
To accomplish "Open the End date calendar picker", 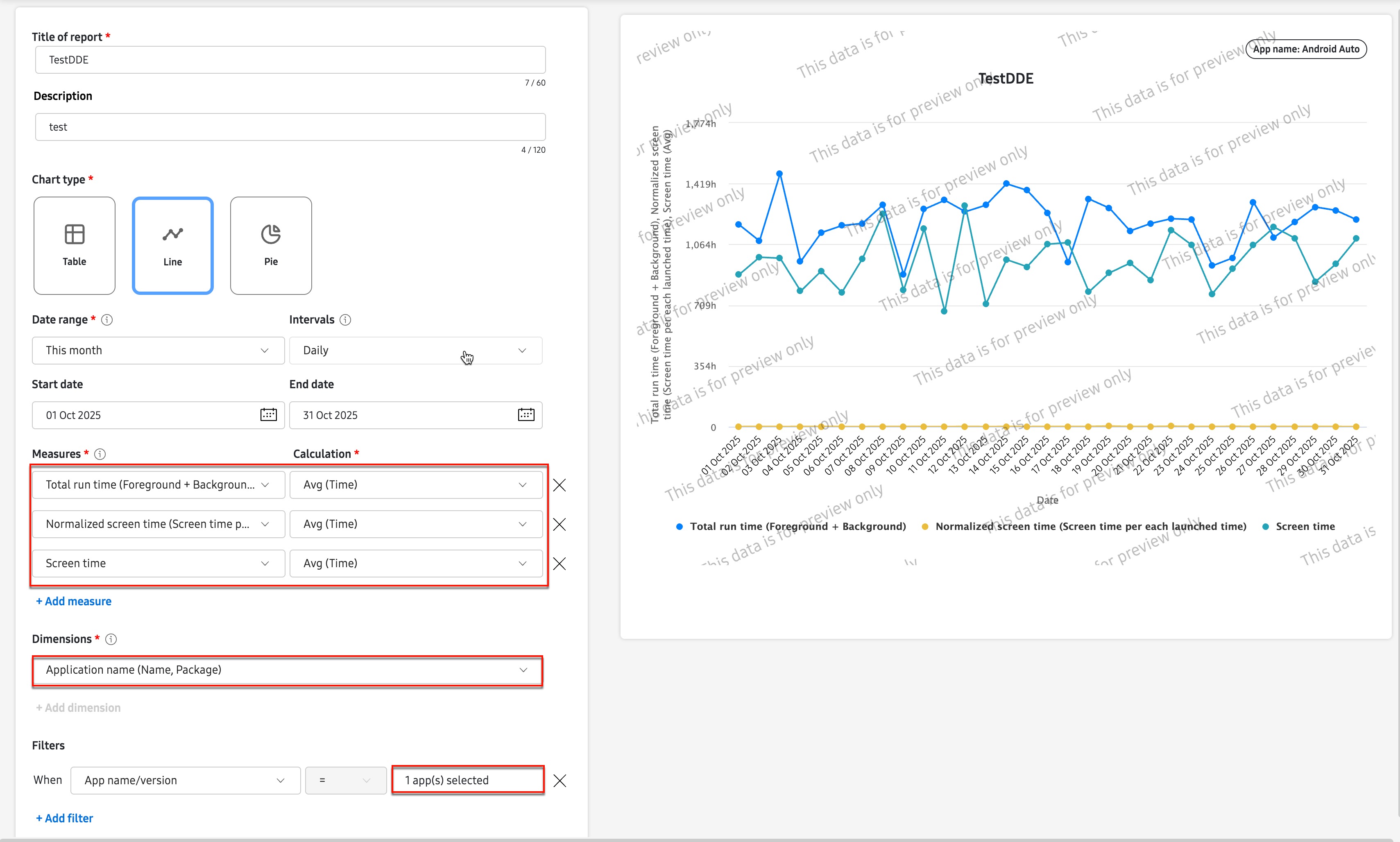I will point(526,415).
